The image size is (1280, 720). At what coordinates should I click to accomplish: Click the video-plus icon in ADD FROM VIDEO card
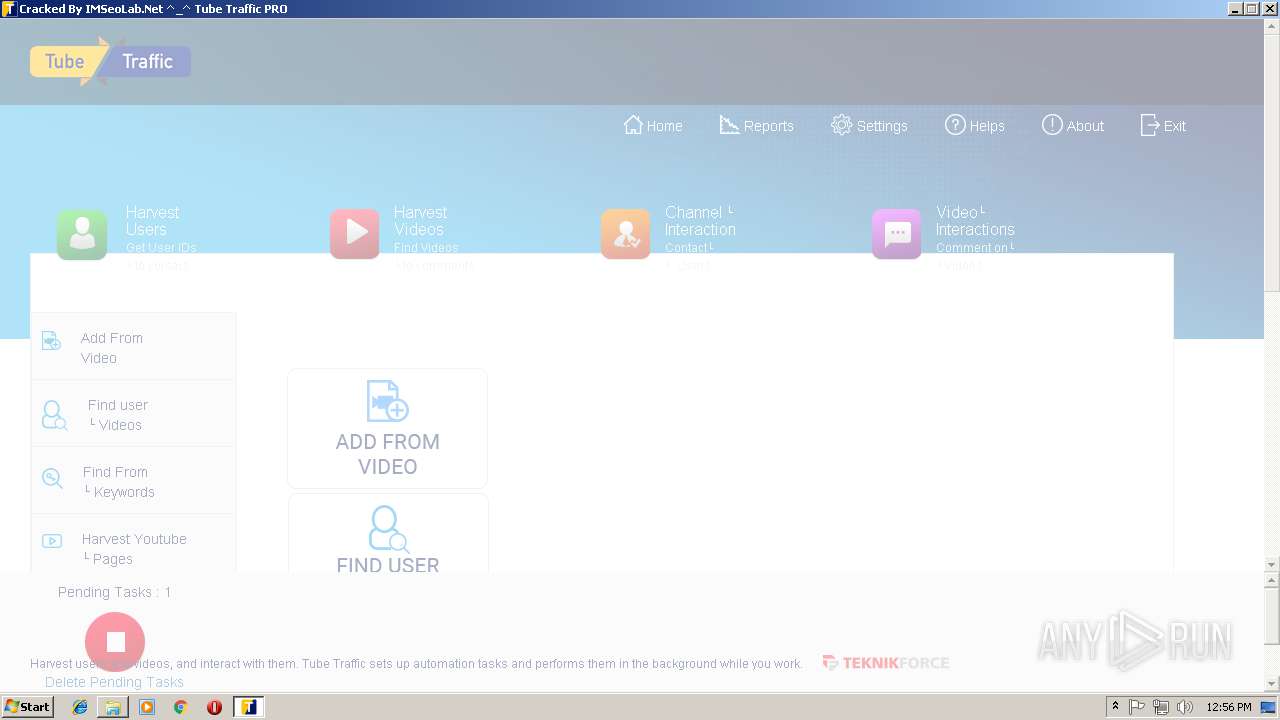tap(387, 401)
